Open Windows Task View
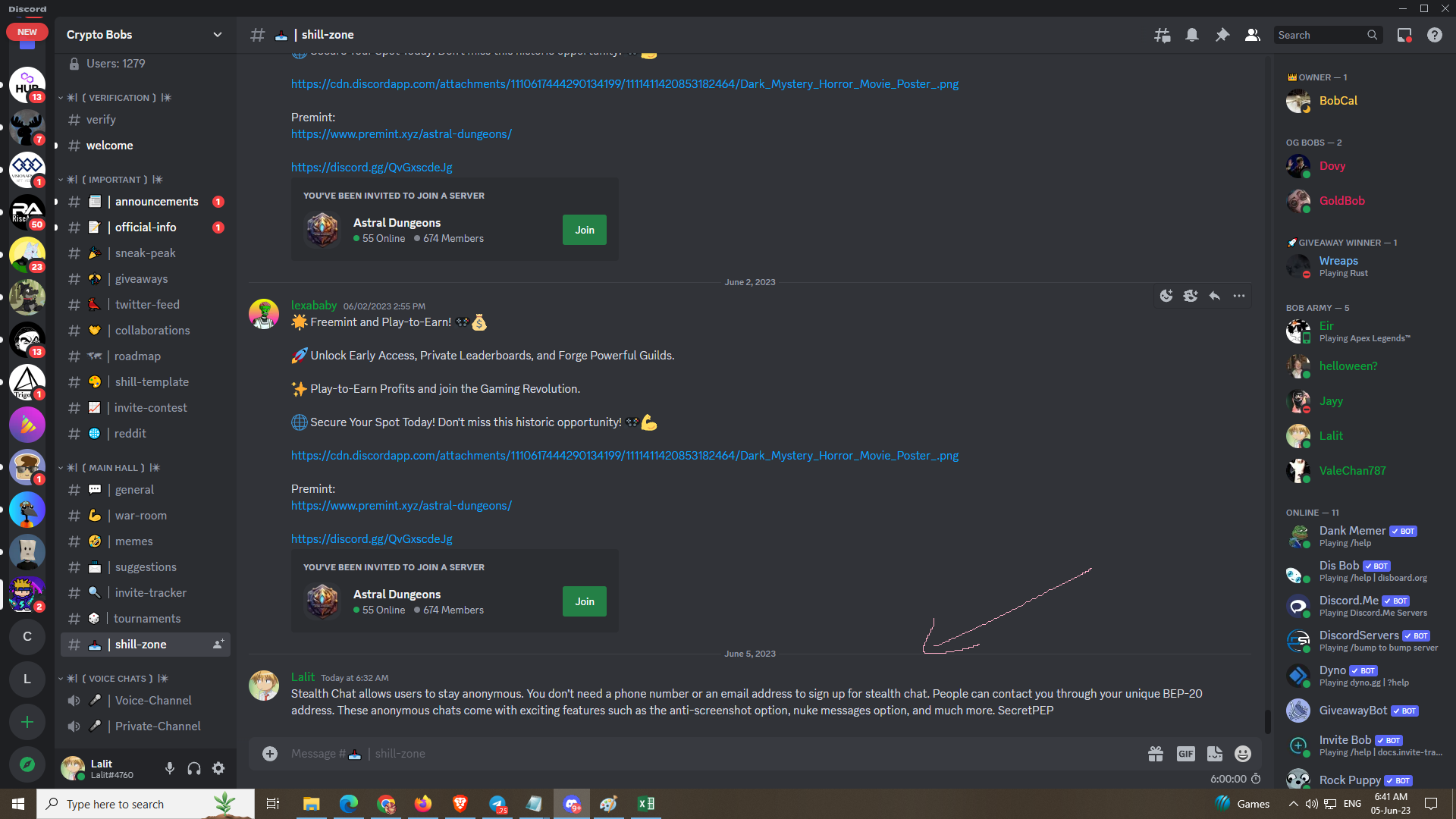The image size is (1456, 819). pos(273,804)
